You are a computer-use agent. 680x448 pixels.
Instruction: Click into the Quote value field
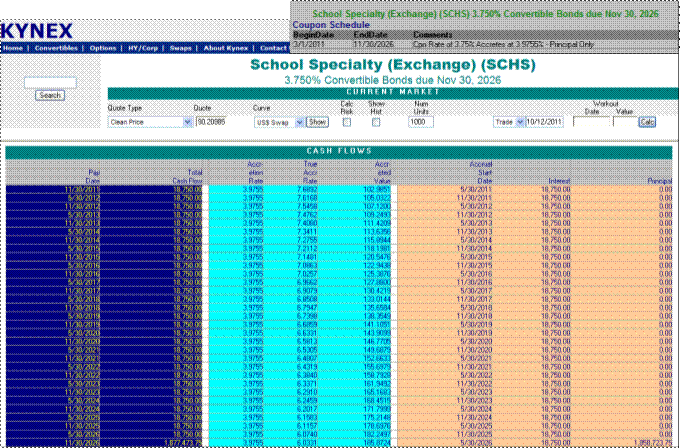[211, 122]
